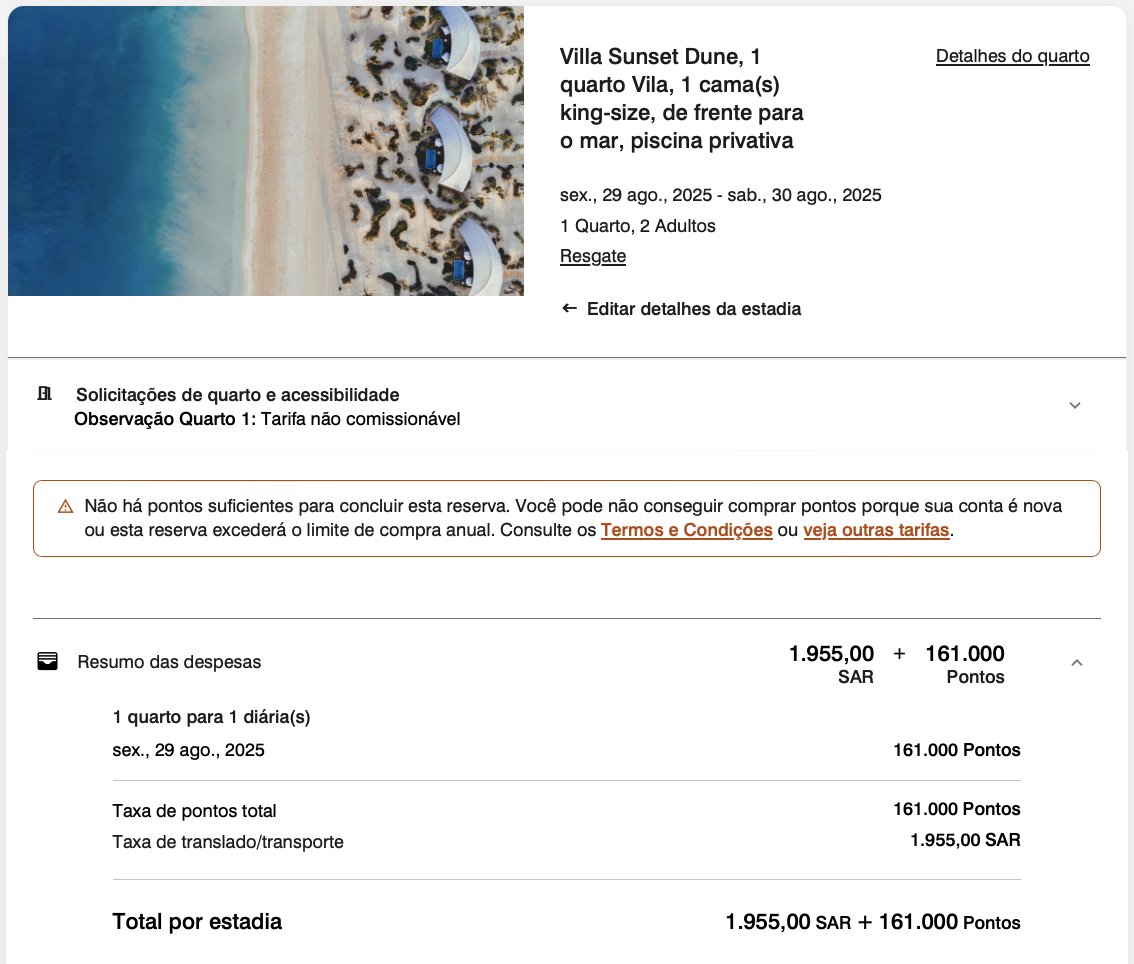Click Editar detalhes da estadia
This screenshot has height=964, width=1134.
pyautogui.click(x=694, y=309)
